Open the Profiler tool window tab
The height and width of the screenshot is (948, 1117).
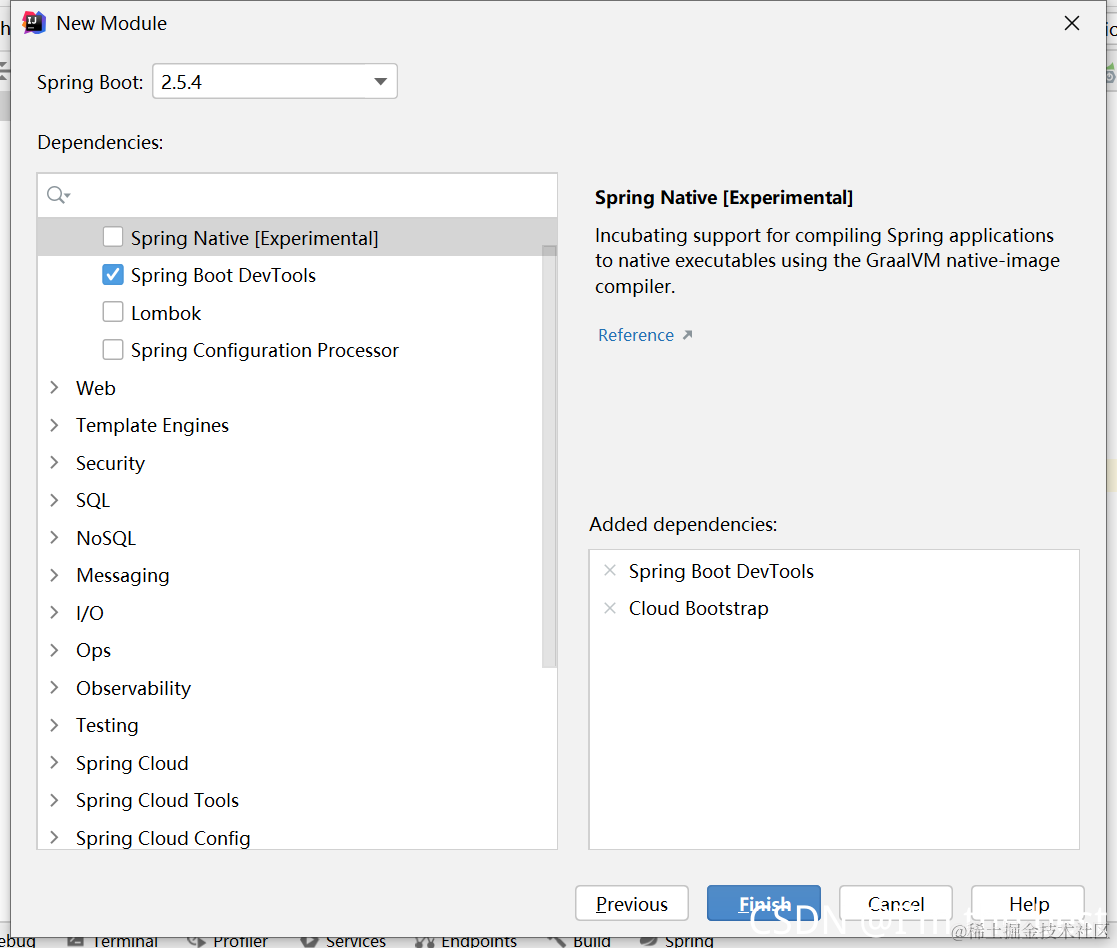227,942
